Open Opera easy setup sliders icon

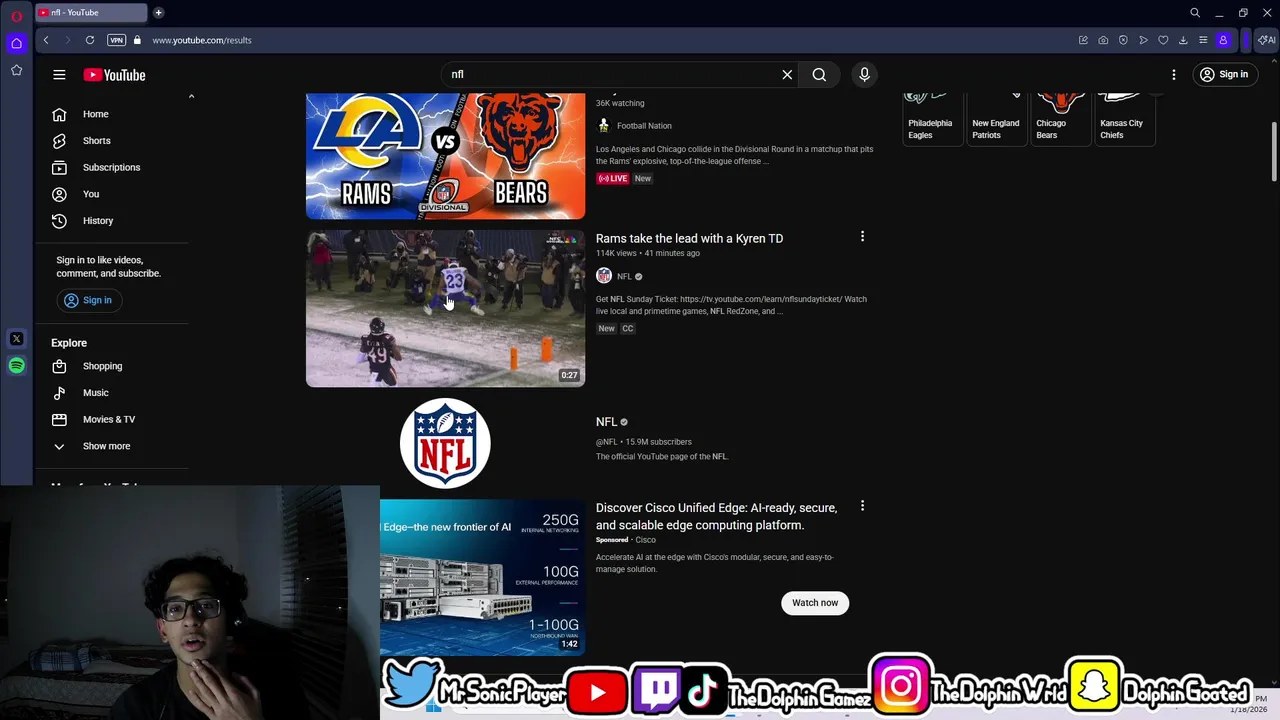point(1203,40)
